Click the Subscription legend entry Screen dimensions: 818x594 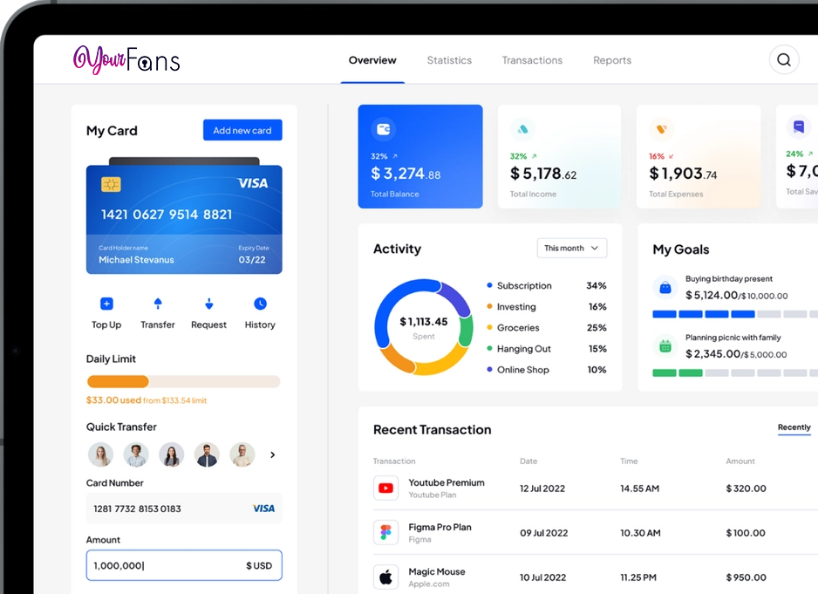(x=546, y=286)
